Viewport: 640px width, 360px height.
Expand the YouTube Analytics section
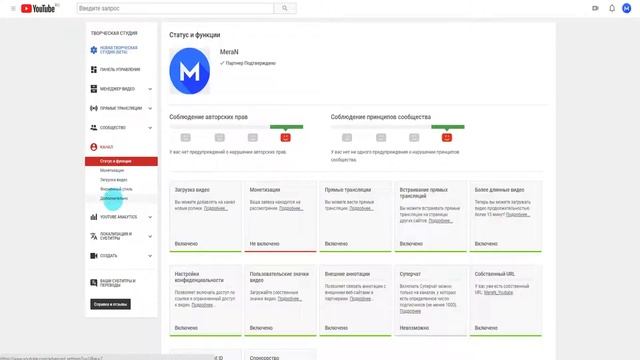pos(150,217)
